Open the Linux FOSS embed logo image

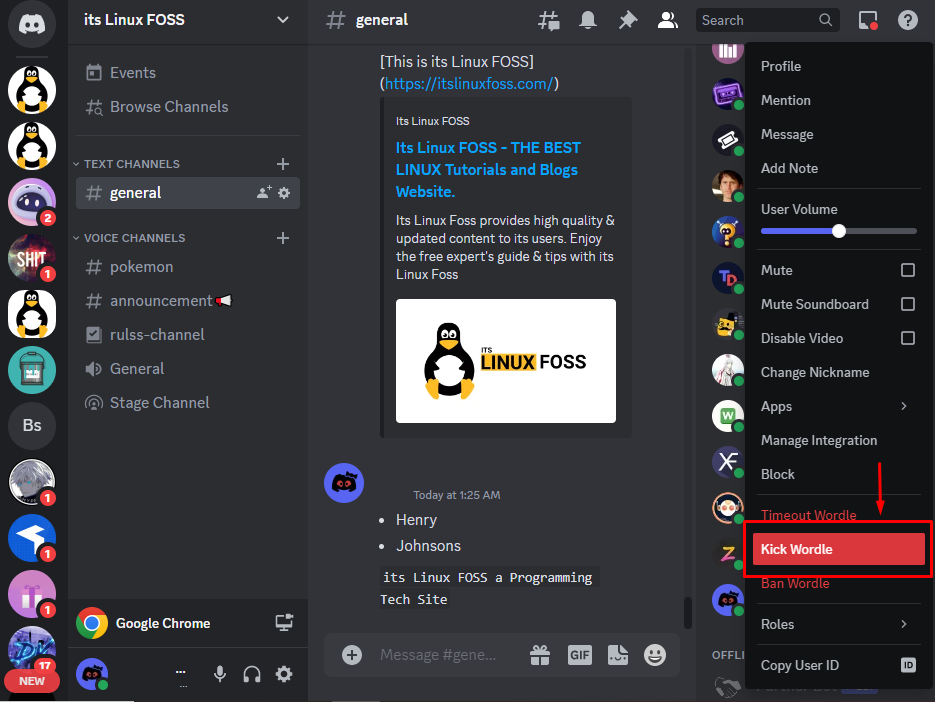coord(506,361)
